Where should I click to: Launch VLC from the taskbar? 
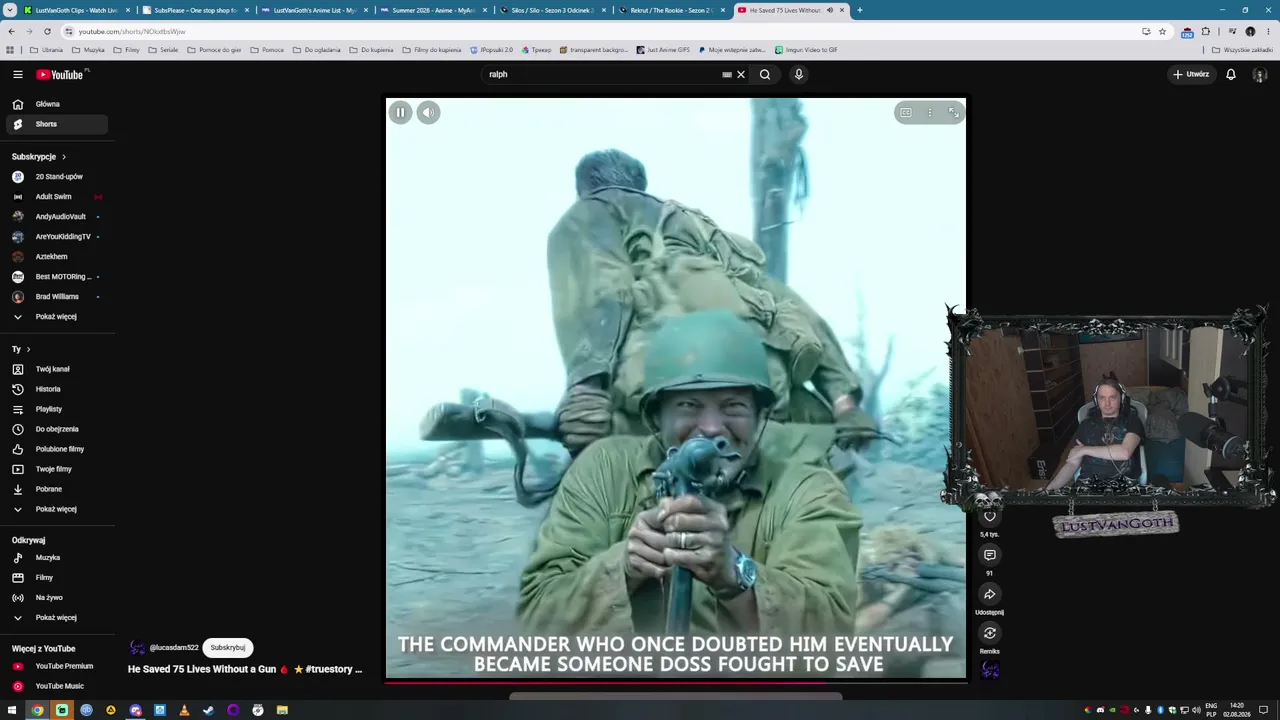tap(184, 710)
